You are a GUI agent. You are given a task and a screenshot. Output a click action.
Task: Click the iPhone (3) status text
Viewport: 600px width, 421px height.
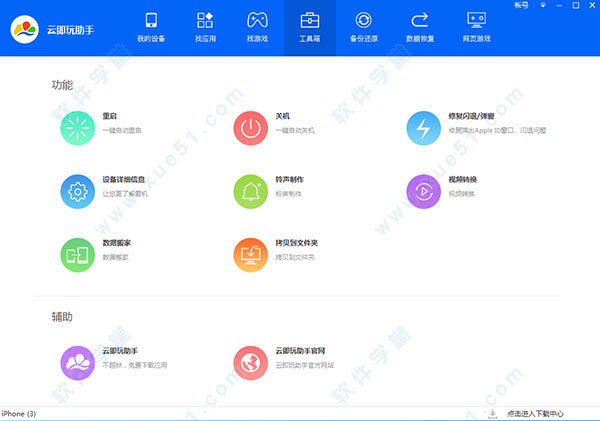(x=19, y=414)
